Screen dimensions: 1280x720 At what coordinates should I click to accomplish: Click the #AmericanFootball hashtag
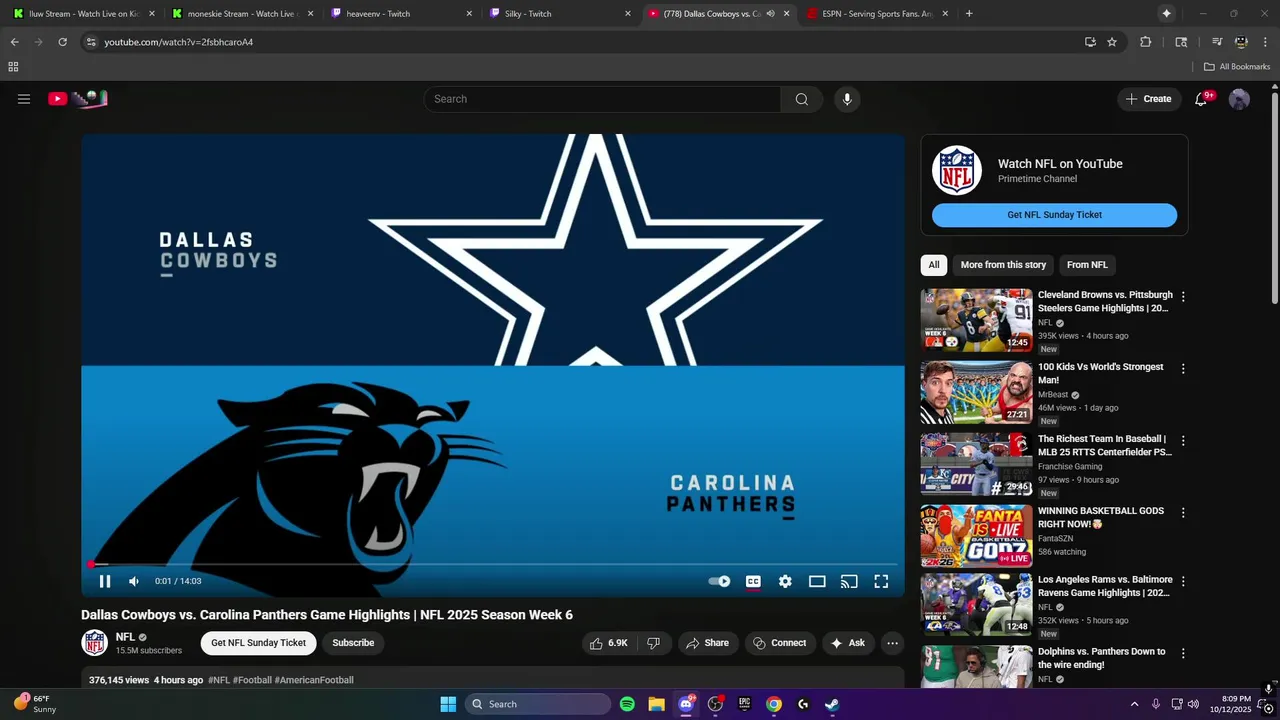(x=314, y=680)
